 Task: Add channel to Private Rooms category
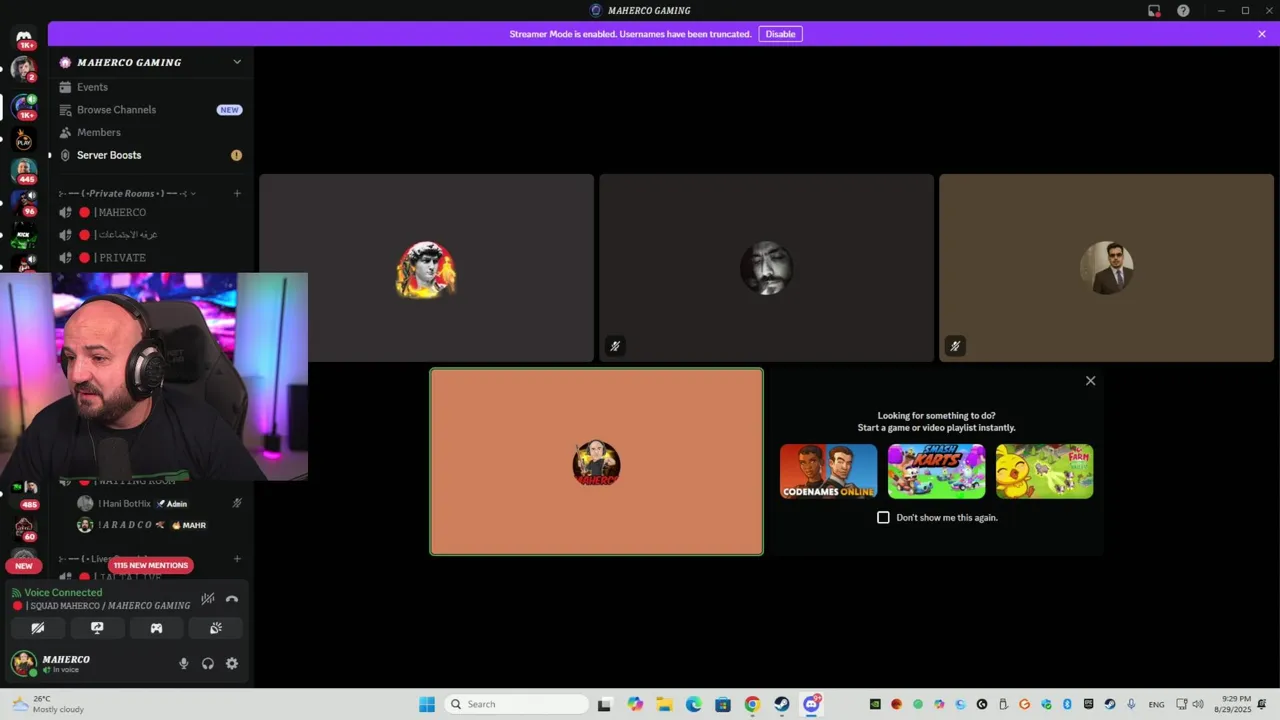[x=237, y=193]
